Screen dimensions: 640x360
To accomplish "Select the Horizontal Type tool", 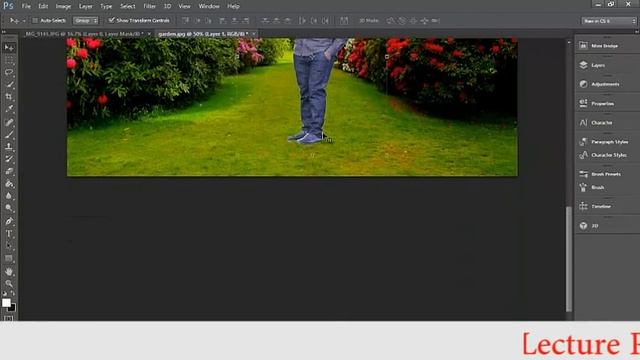I will (x=9, y=234).
